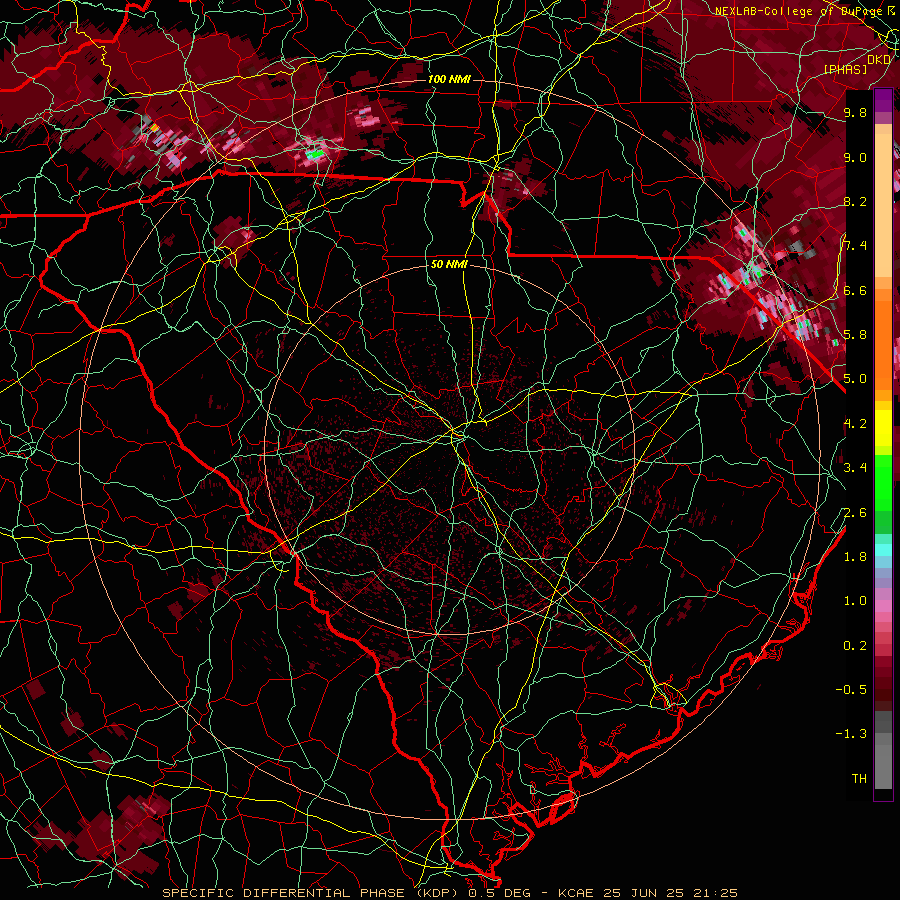The image size is (900, 900).
Task: Click the 1.8 value on the scale
Action: point(855,557)
